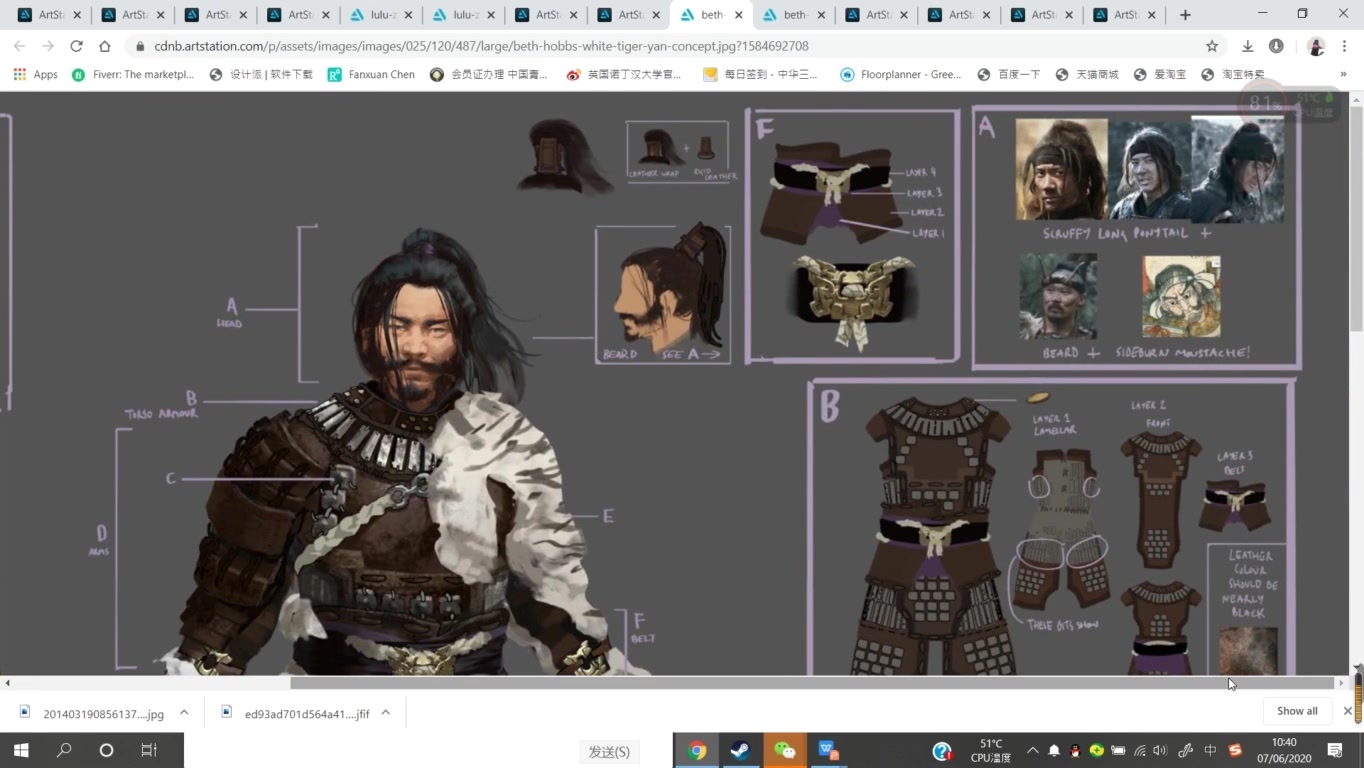This screenshot has width=1364, height=768.
Task: Expand options for ed93ad701d564a41 jfif download
Action: pyautogui.click(x=386, y=712)
